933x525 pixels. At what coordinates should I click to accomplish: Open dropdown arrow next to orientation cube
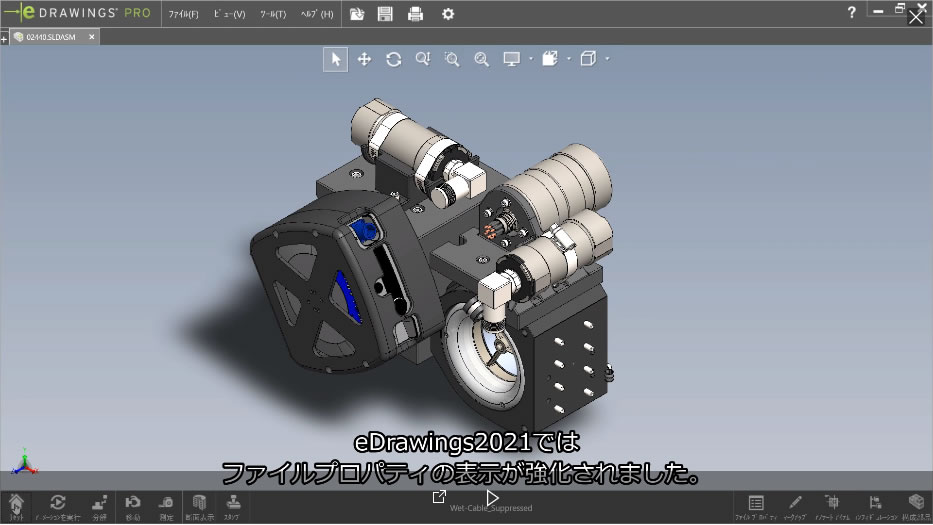point(607,59)
